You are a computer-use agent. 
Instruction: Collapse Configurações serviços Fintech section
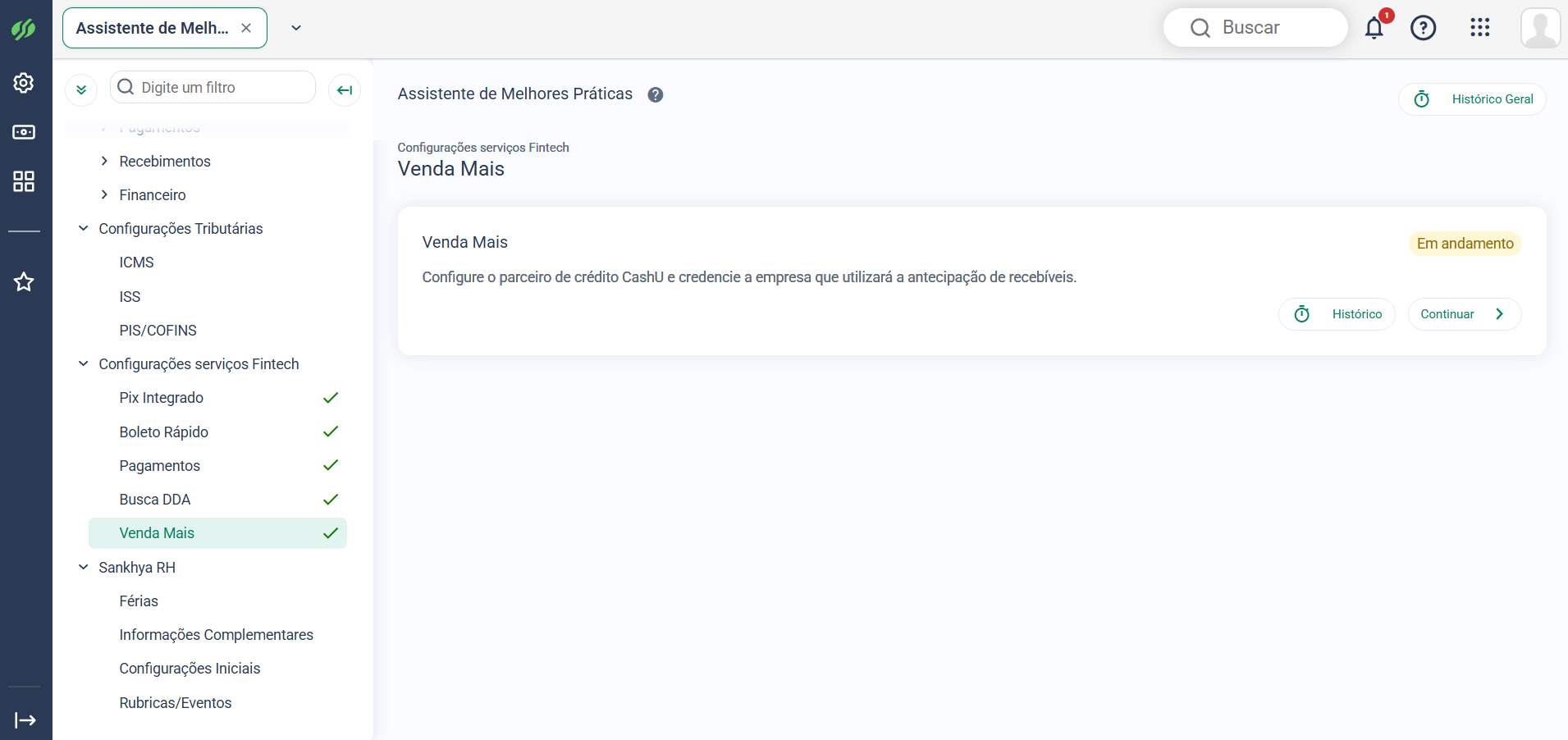tap(83, 364)
